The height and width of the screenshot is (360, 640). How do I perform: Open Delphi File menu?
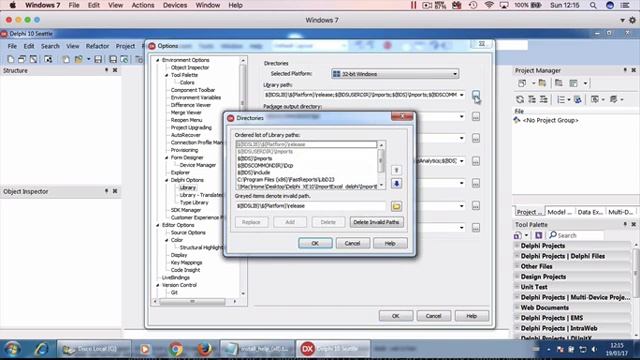12,46
